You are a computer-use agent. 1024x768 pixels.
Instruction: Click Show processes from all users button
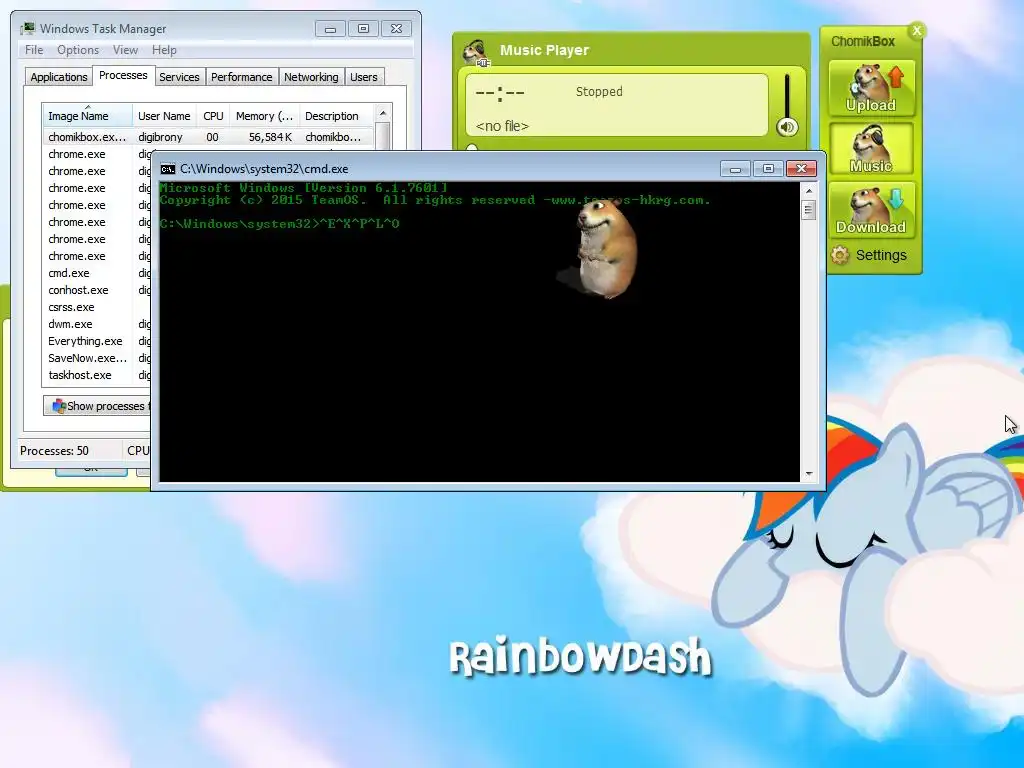click(x=97, y=406)
